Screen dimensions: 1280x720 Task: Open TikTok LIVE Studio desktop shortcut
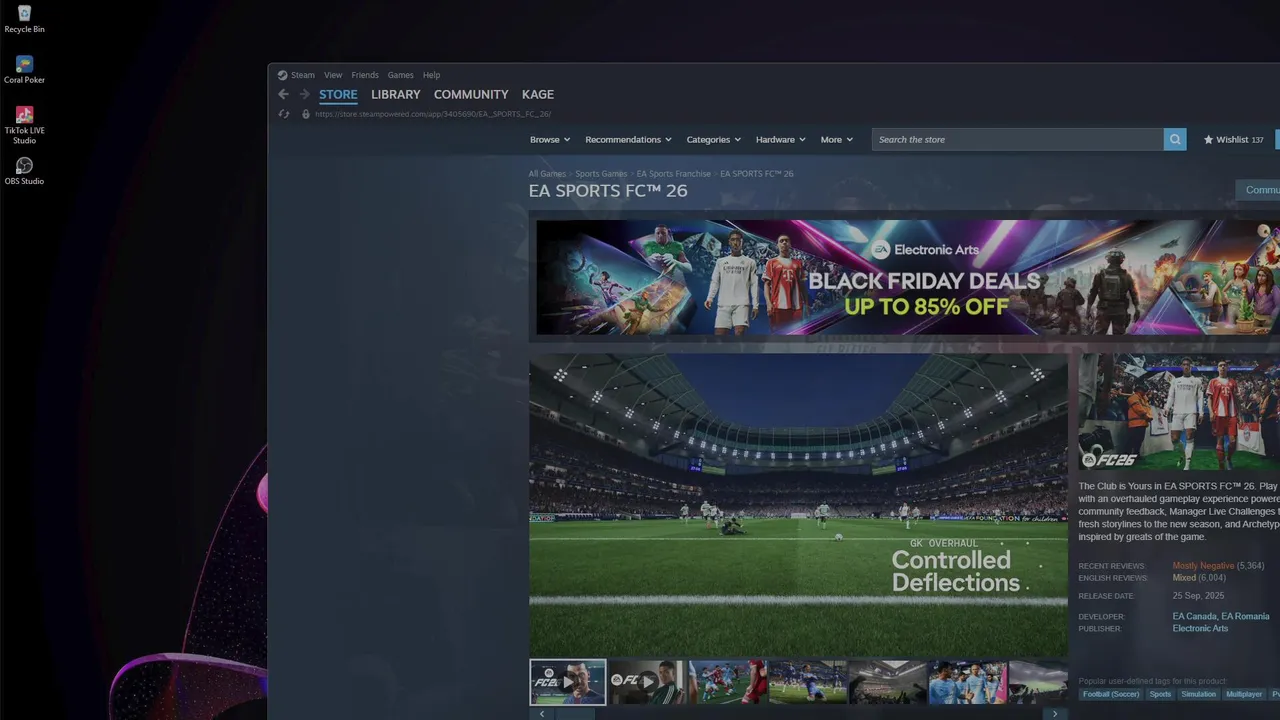24,125
